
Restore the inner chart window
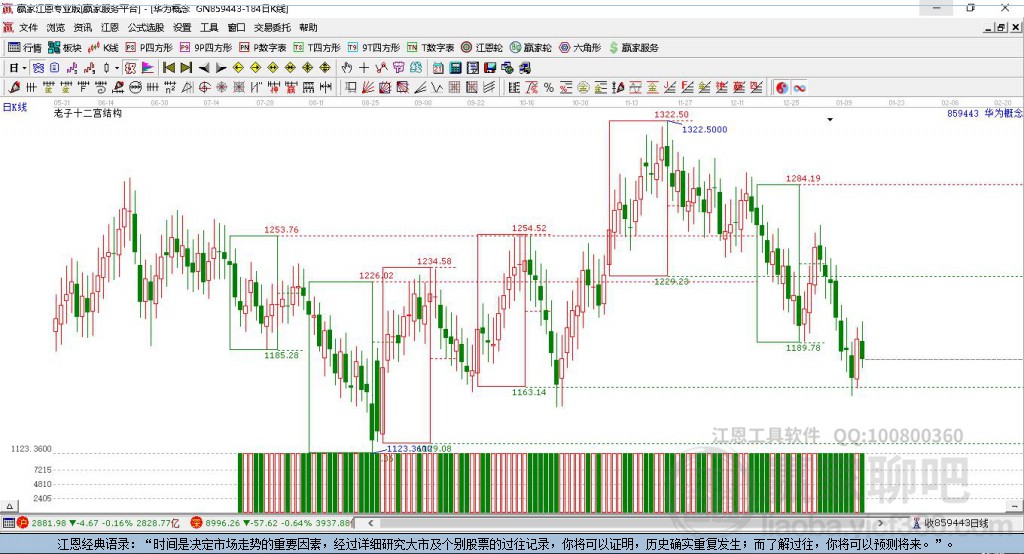[x=1001, y=27]
